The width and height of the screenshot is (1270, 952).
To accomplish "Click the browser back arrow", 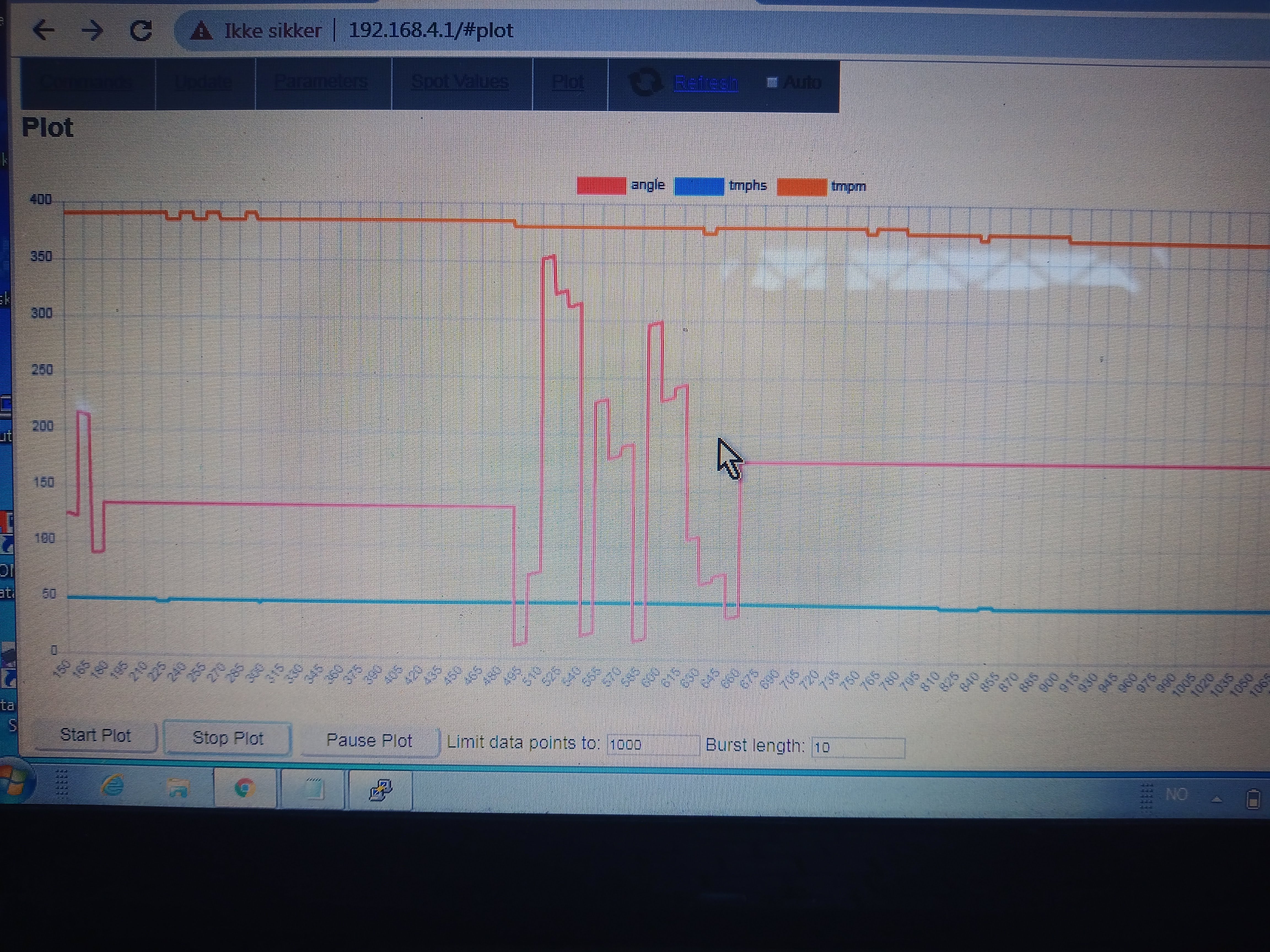I will [x=44, y=30].
